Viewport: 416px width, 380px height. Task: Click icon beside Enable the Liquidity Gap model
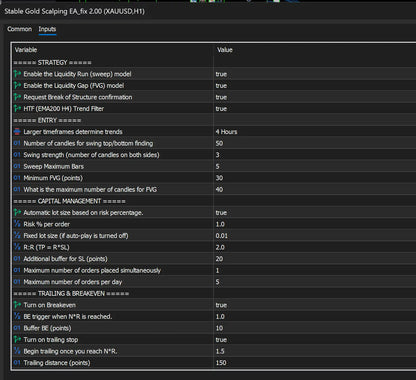[17, 86]
